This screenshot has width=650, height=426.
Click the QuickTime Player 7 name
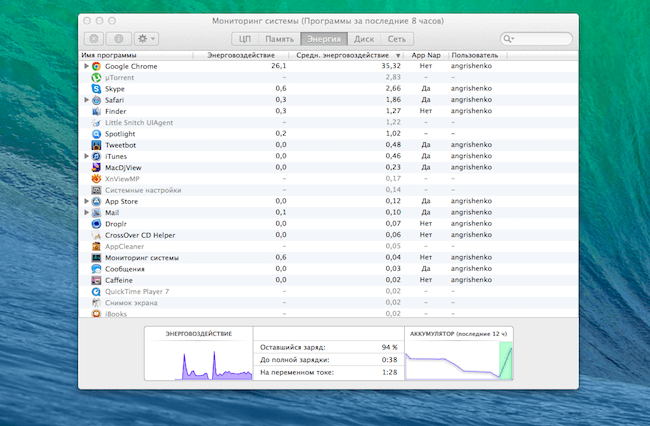click(137, 291)
